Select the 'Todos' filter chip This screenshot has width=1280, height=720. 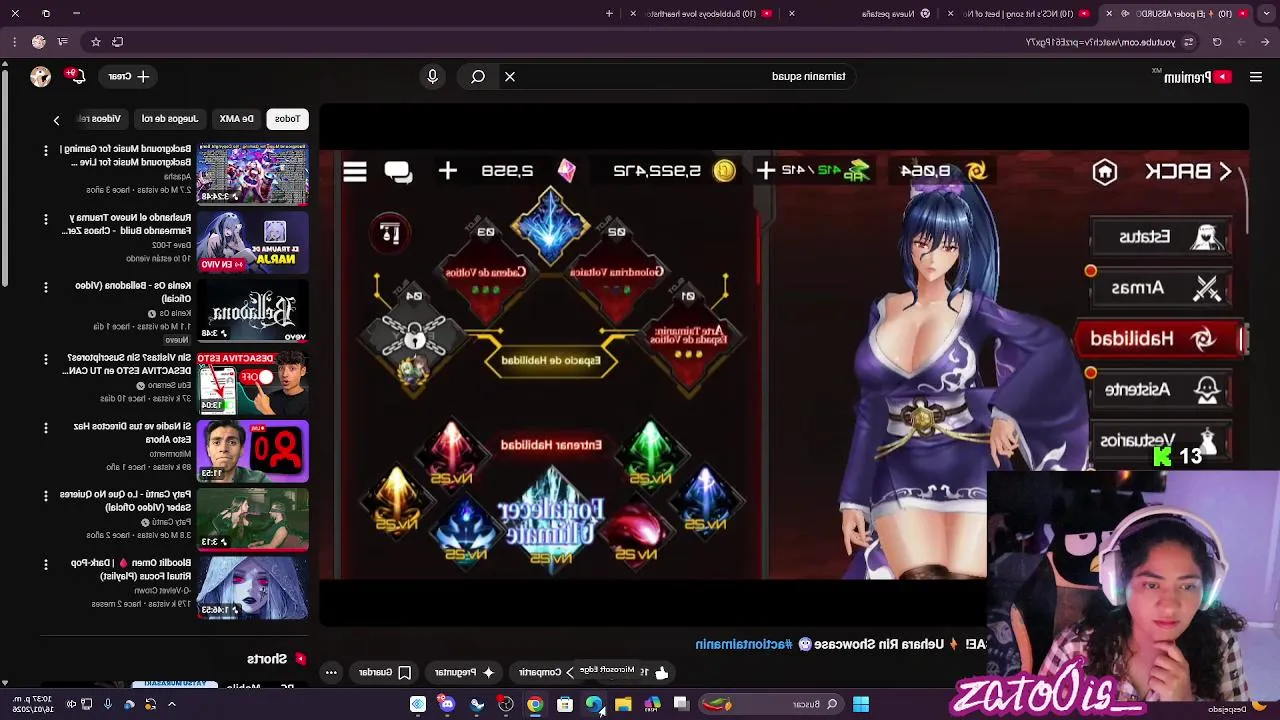tap(288, 118)
